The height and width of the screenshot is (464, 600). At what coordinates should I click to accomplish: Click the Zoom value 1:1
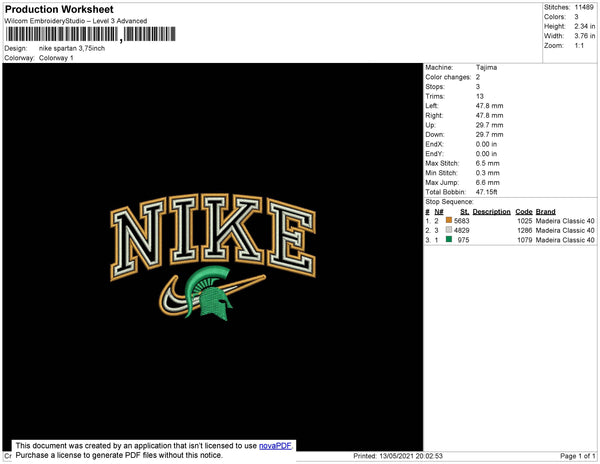pyautogui.click(x=579, y=46)
